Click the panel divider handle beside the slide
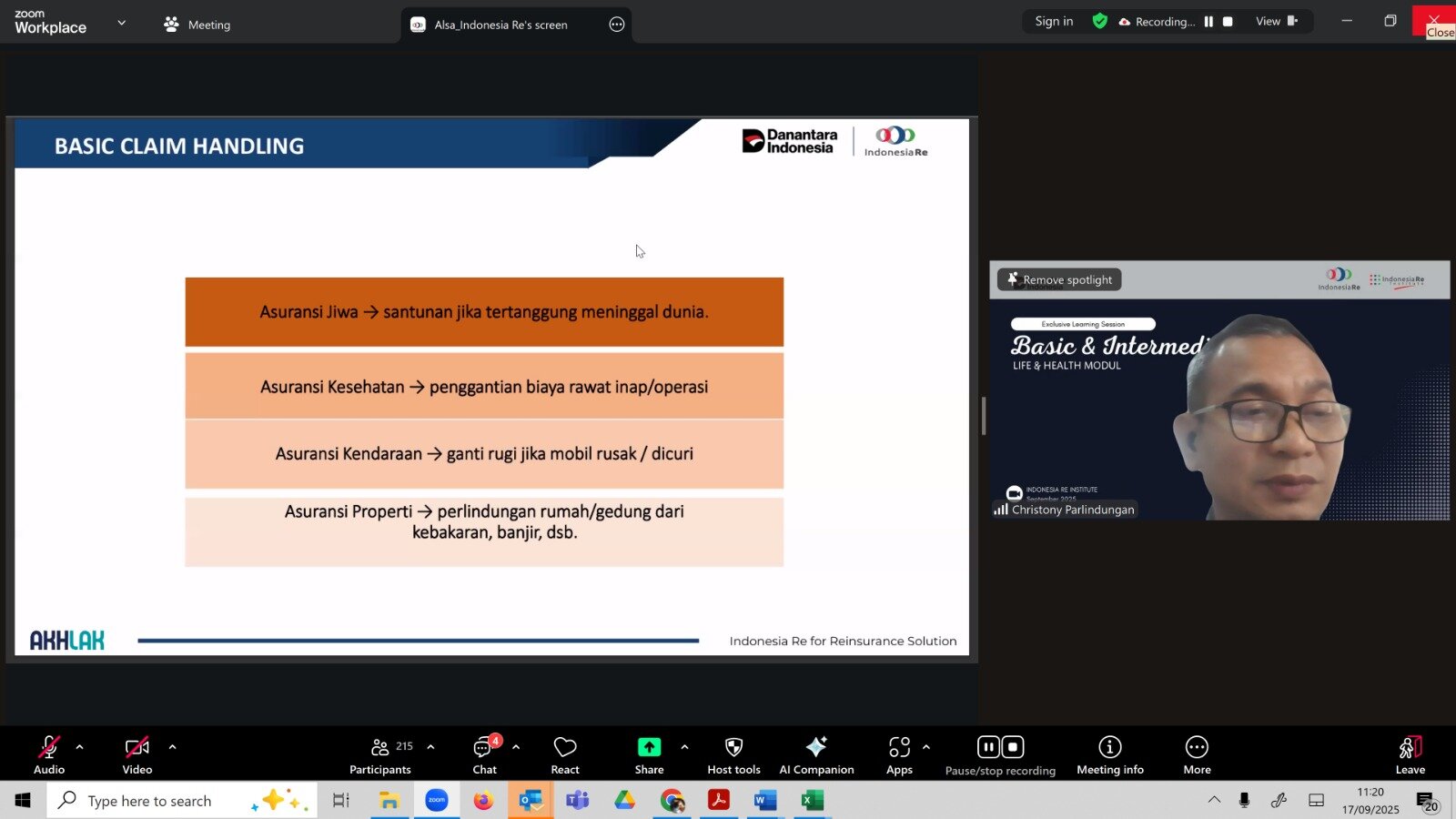 point(983,416)
